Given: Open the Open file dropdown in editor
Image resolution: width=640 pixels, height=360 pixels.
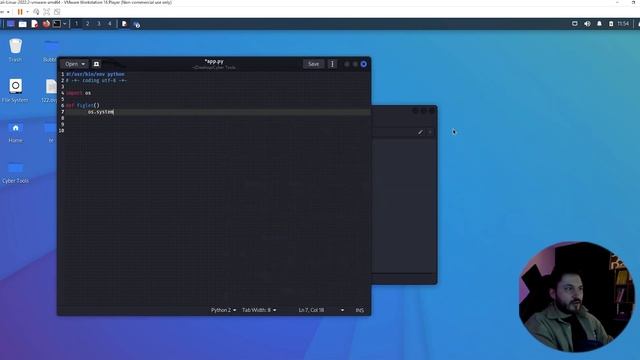Looking at the screenshot, I should click(74, 64).
